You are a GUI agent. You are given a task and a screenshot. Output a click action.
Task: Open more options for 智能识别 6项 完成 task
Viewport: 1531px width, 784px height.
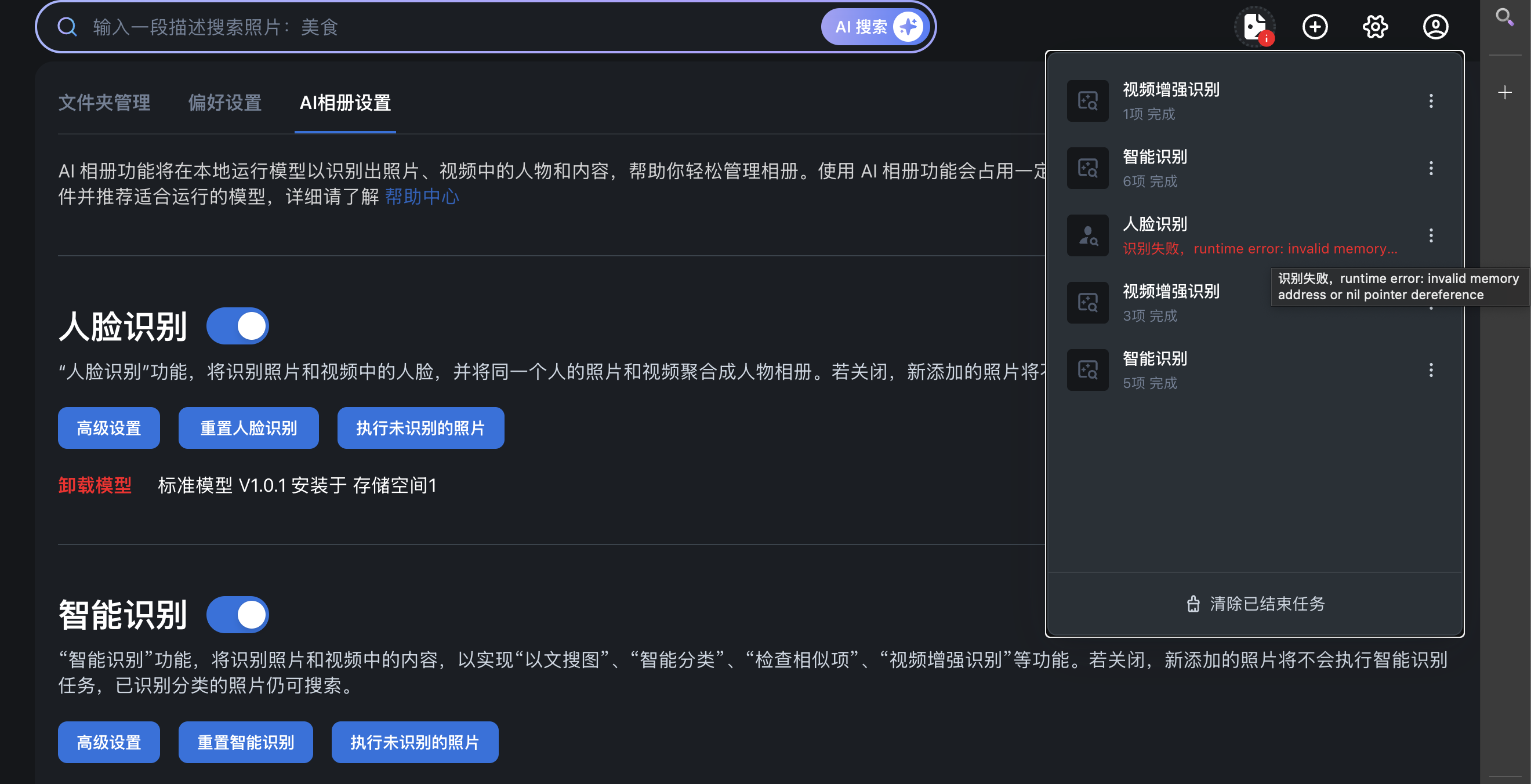[x=1431, y=168]
